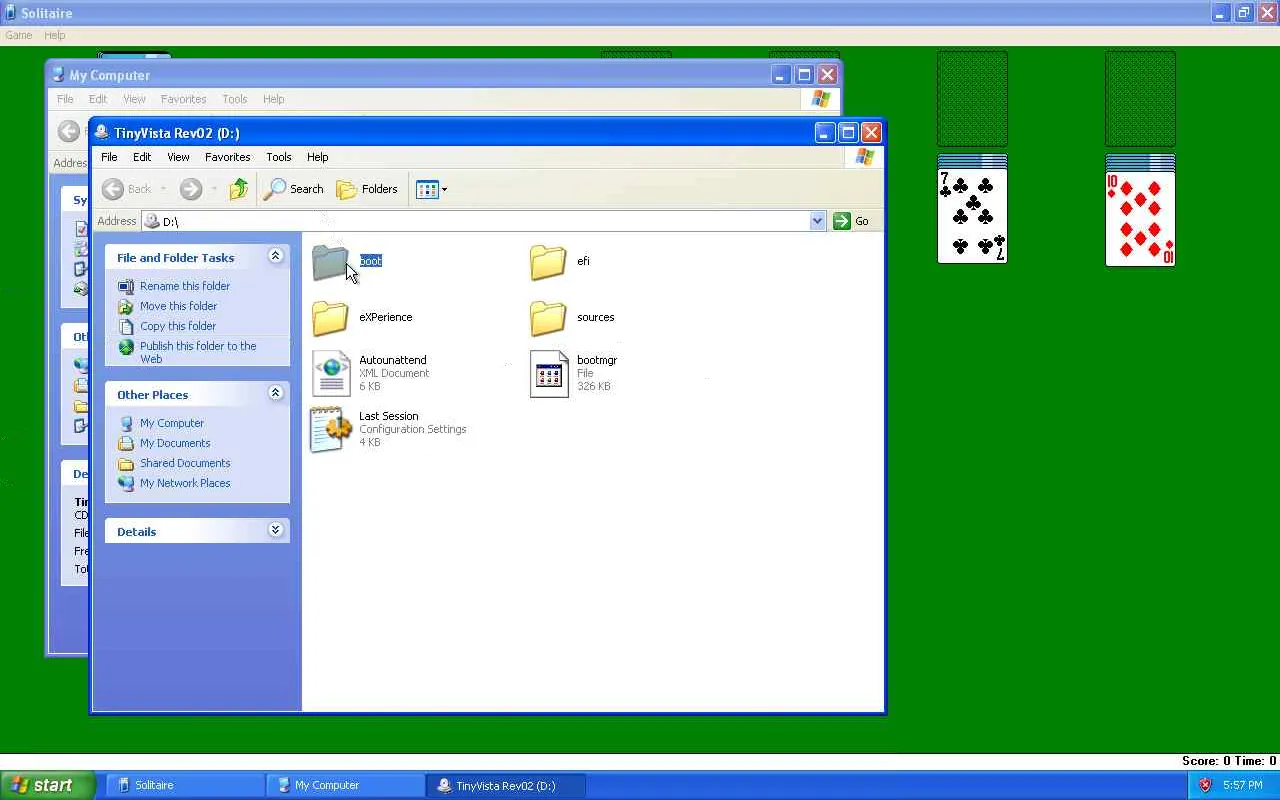
Task: Select the eXPerience folder icon
Action: [x=330, y=318]
